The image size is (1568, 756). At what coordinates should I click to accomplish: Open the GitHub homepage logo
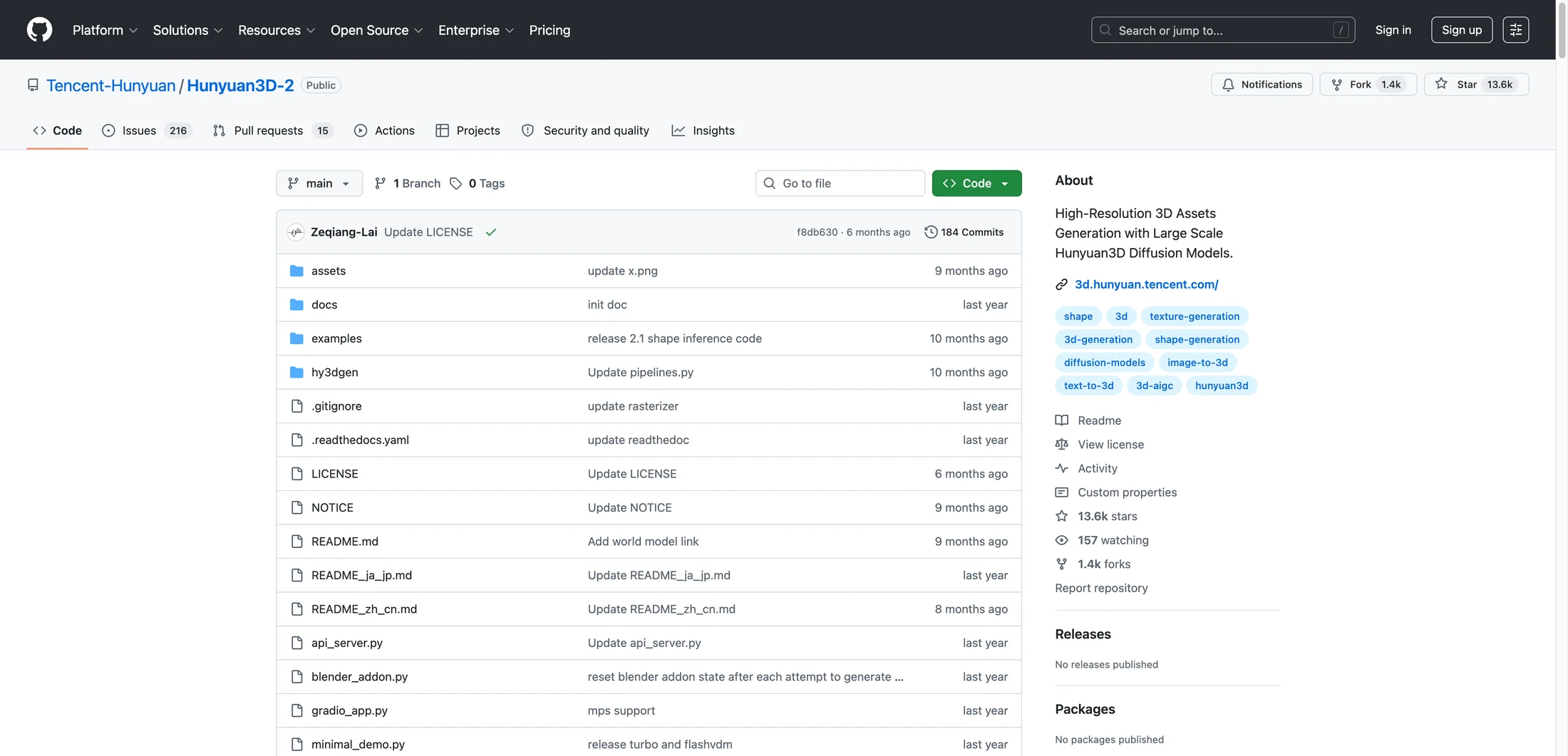(x=39, y=30)
